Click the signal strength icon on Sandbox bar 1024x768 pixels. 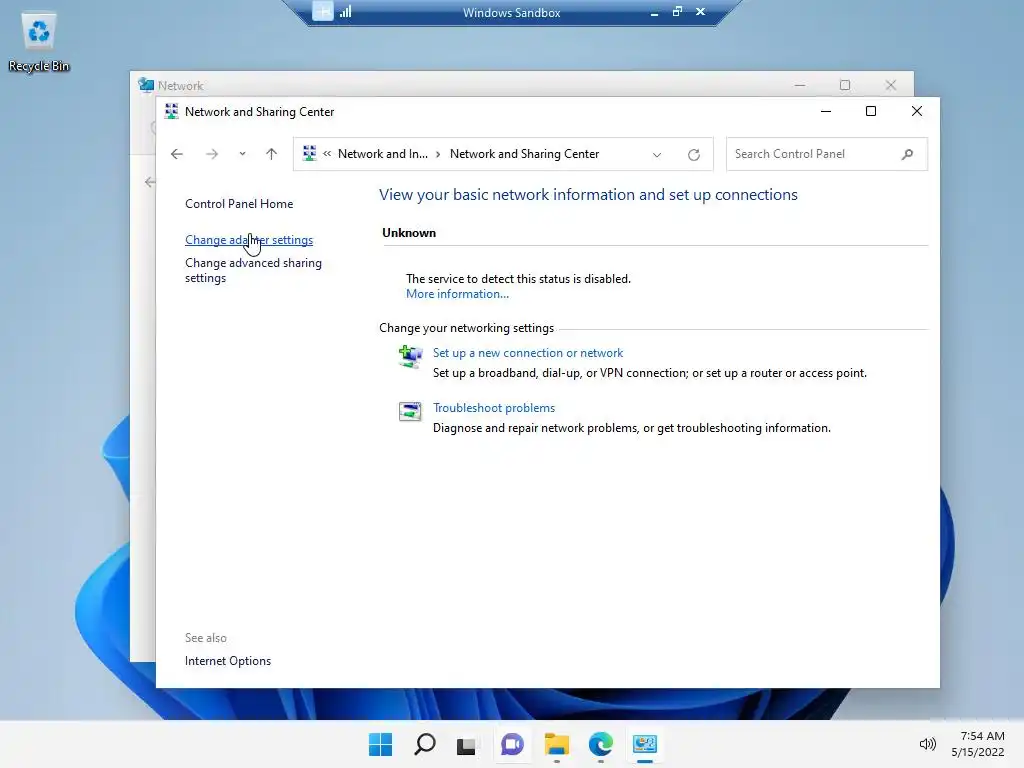345,11
